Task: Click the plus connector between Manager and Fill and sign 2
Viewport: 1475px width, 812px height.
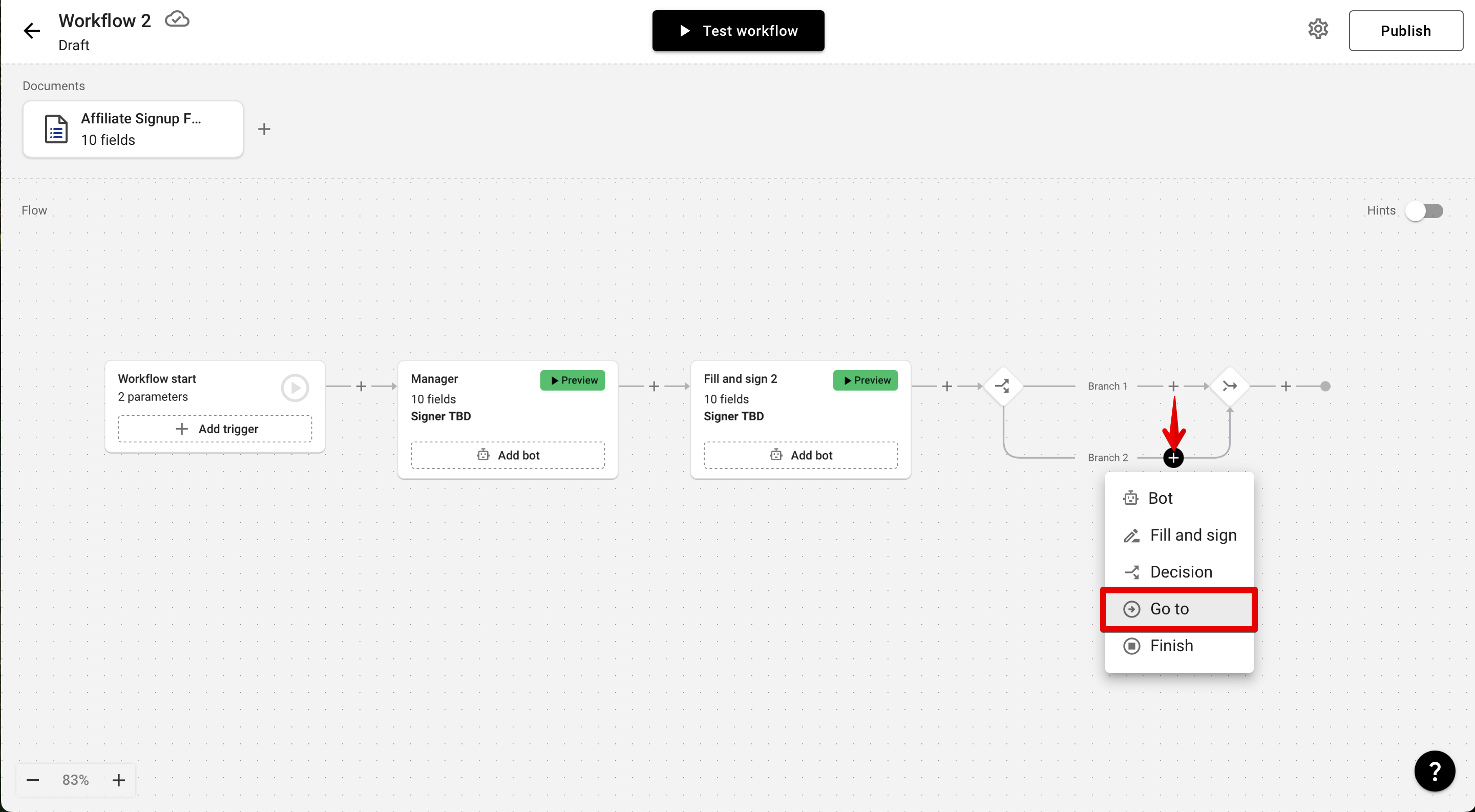Action: (x=653, y=386)
